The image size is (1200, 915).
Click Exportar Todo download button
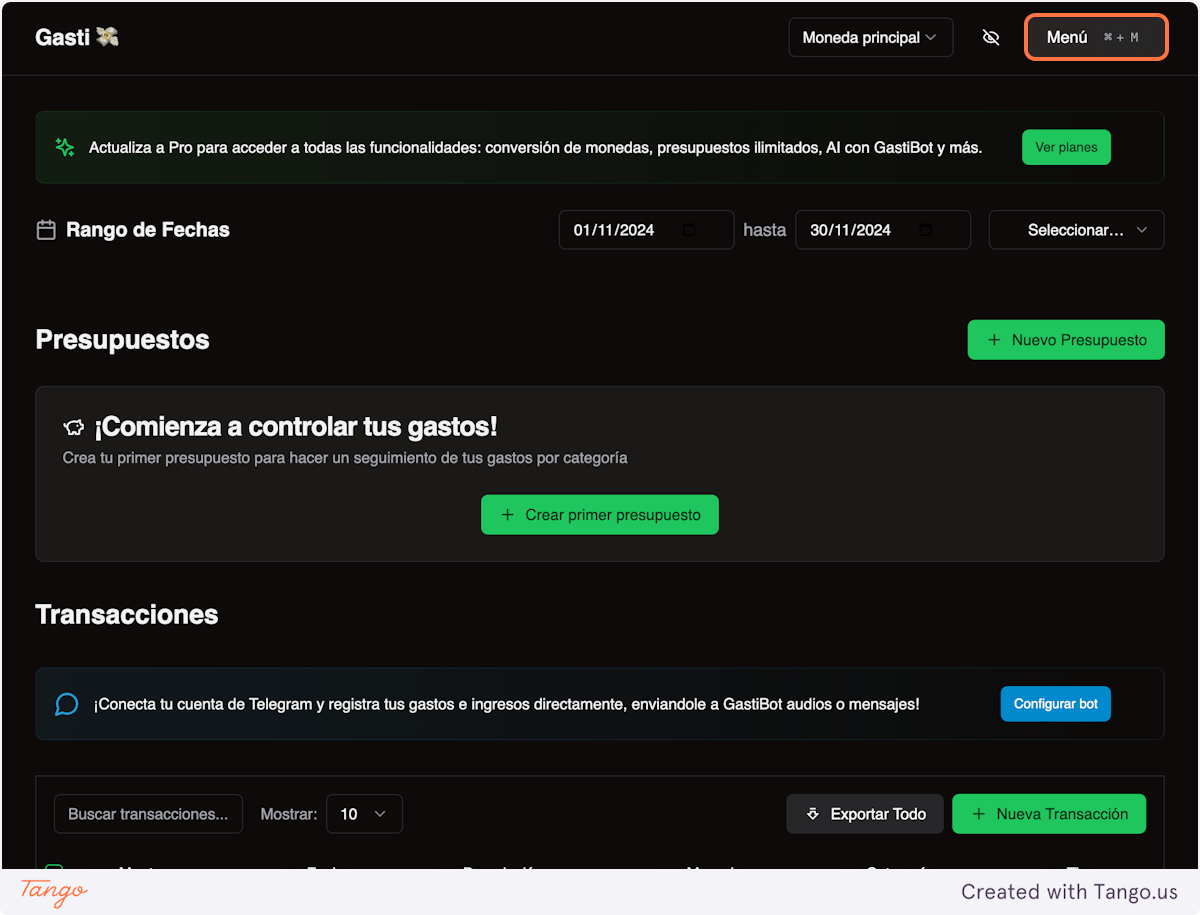point(865,814)
